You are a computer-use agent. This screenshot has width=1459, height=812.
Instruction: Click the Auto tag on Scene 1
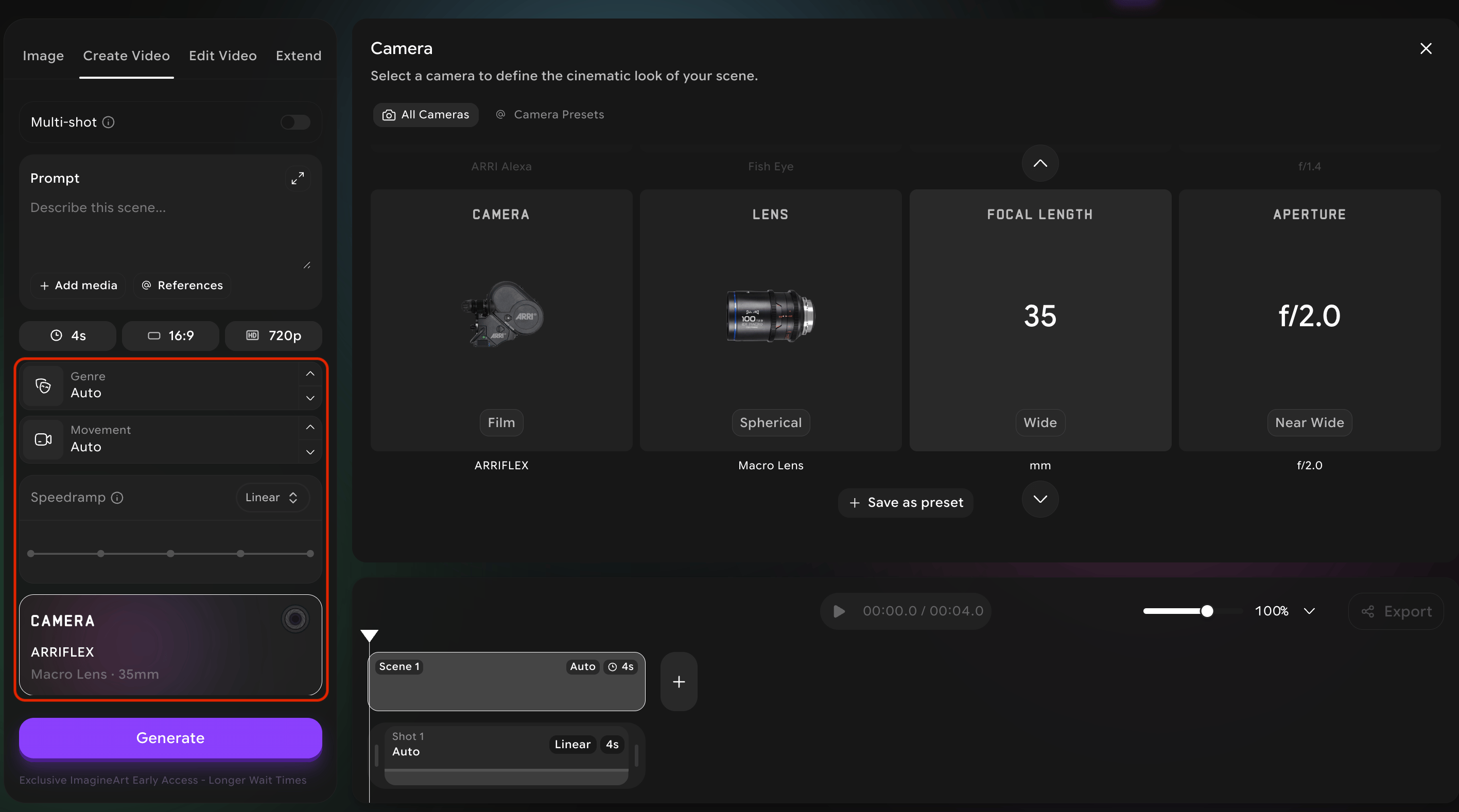pos(582,667)
